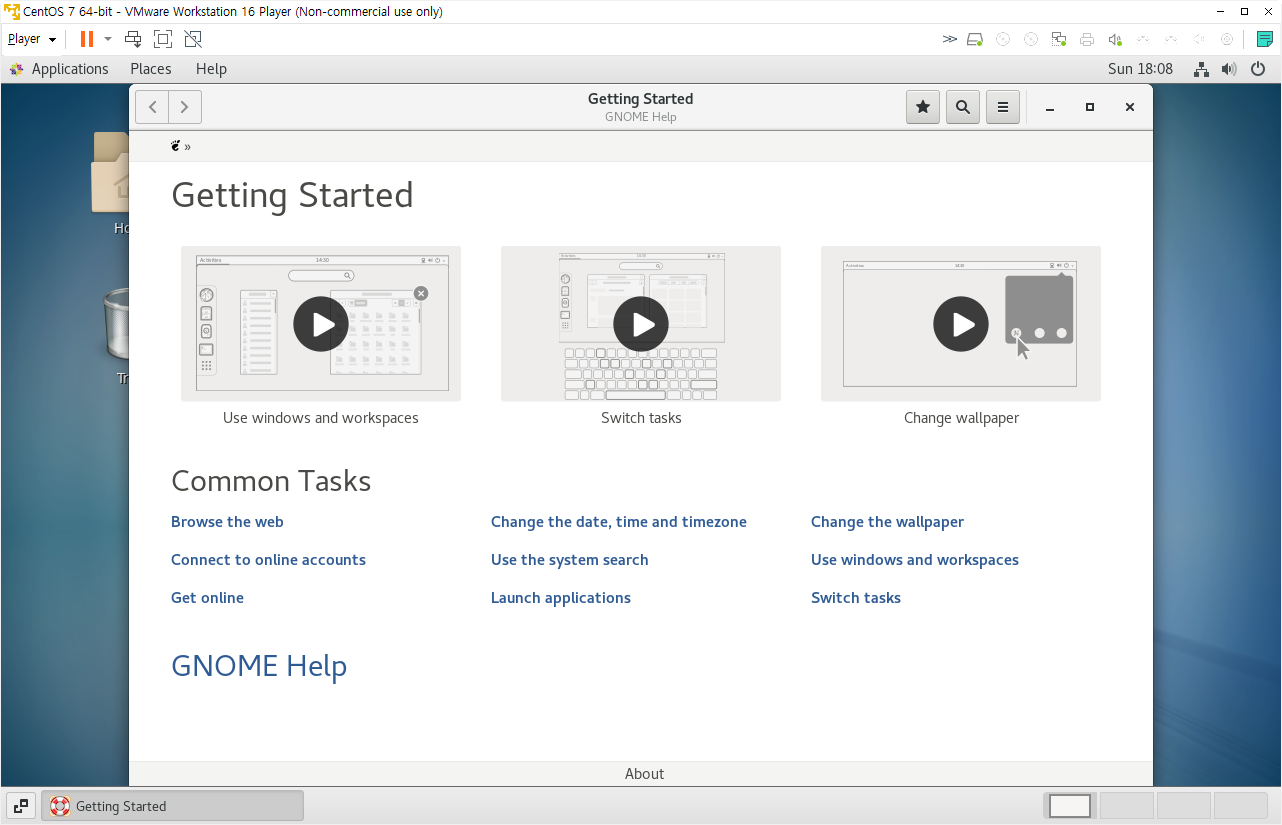
Task: Open Use windows and workspaces link under Common Tasks
Action: tap(915, 560)
